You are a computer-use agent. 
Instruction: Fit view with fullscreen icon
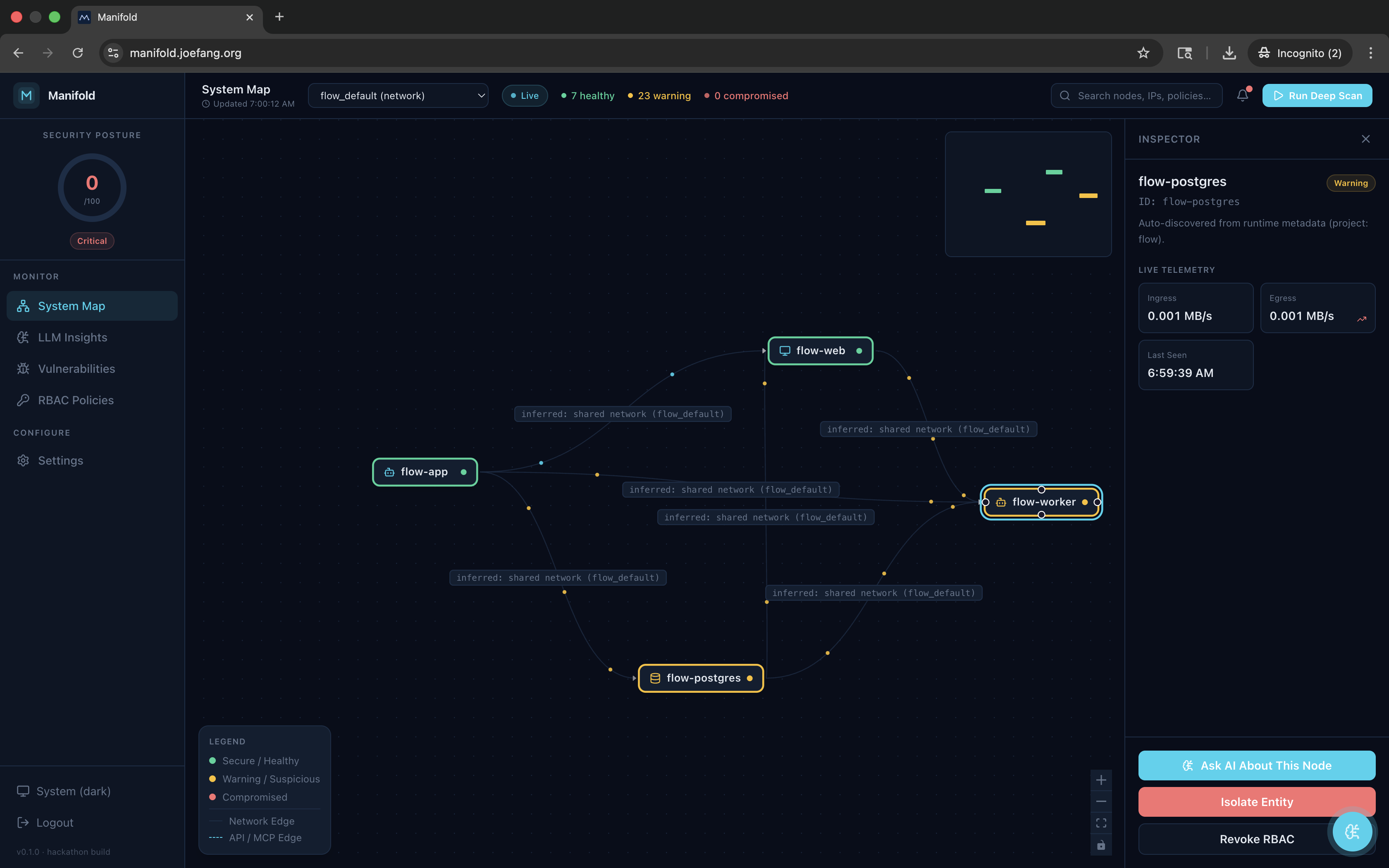1101,823
